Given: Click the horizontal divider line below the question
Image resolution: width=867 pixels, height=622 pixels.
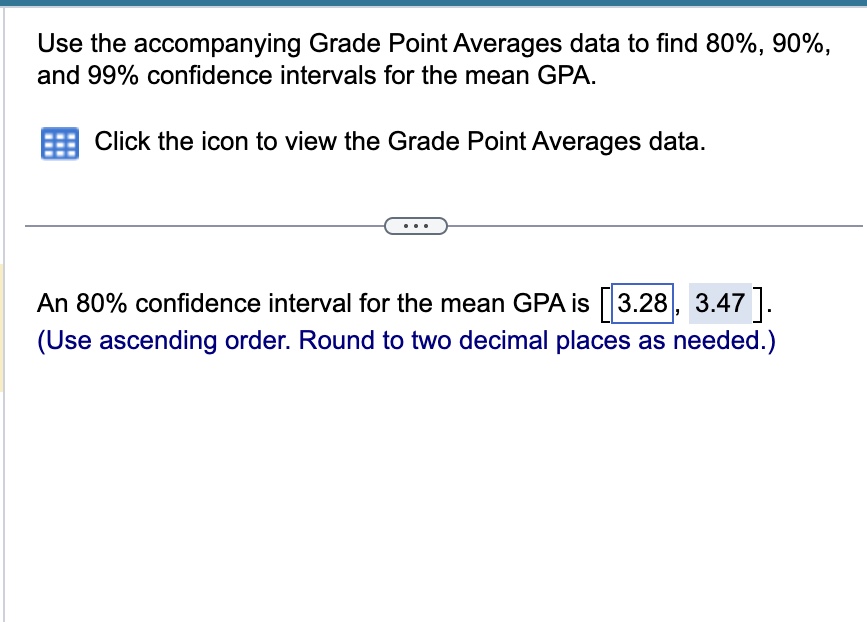Looking at the screenshot, I should click(x=200, y=226).
